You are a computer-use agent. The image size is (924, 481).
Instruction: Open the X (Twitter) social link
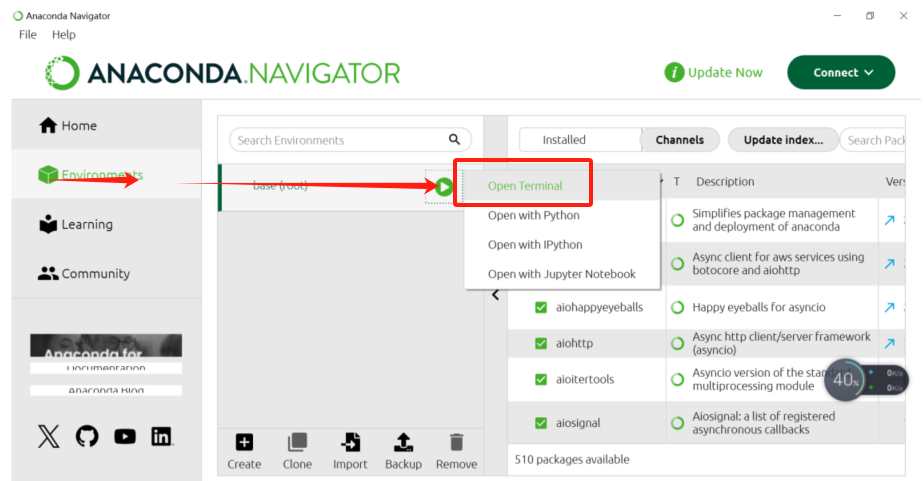pyautogui.click(x=48, y=437)
